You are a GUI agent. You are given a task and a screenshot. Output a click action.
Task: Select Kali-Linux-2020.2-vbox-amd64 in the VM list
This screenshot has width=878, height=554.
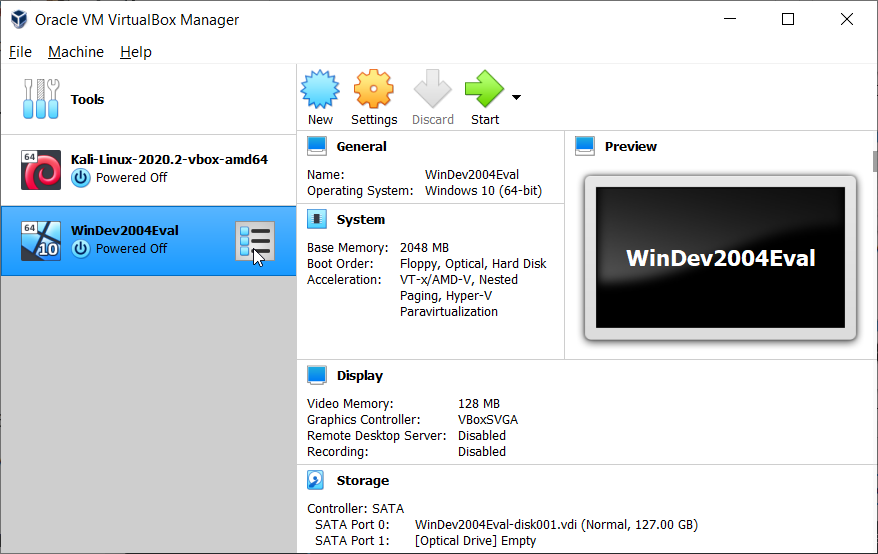point(148,170)
